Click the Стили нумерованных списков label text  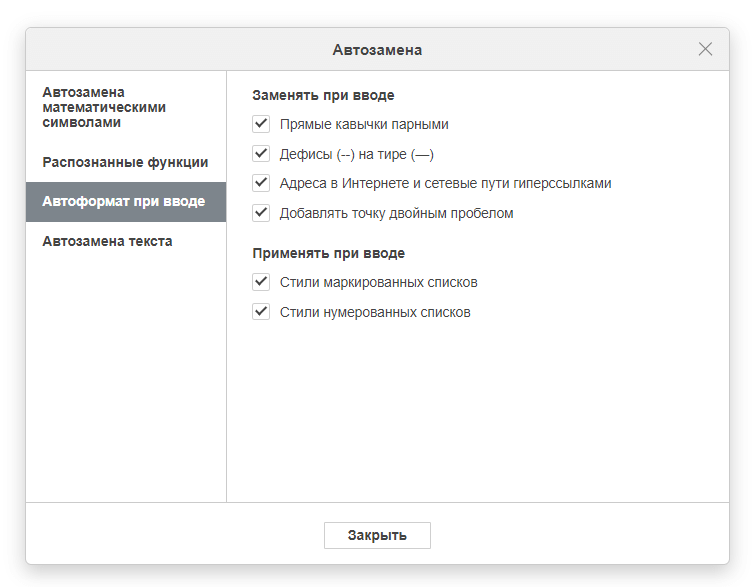coord(375,312)
